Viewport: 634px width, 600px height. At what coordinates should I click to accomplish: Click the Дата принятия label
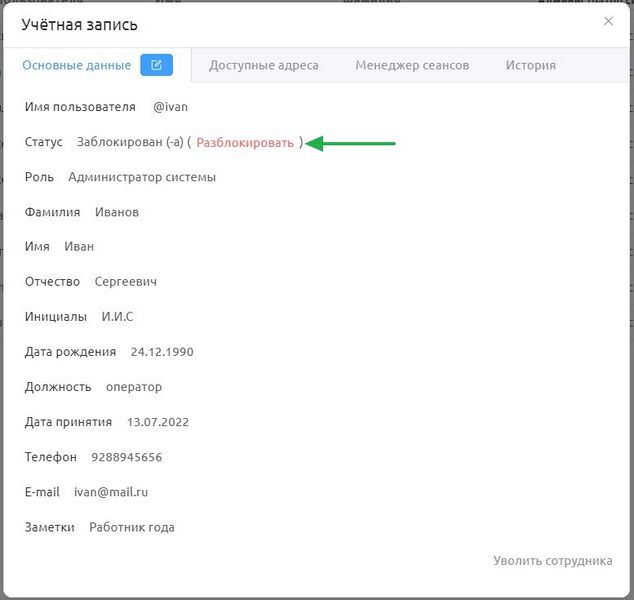point(68,422)
